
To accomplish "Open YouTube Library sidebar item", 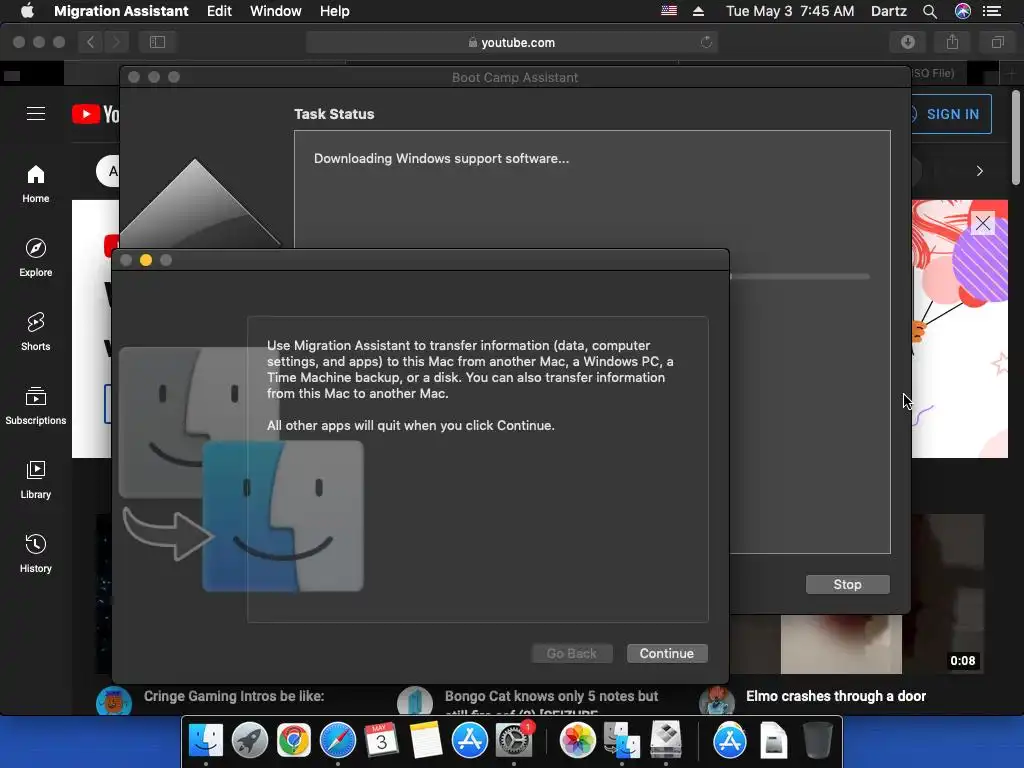I will click(35, 479).
